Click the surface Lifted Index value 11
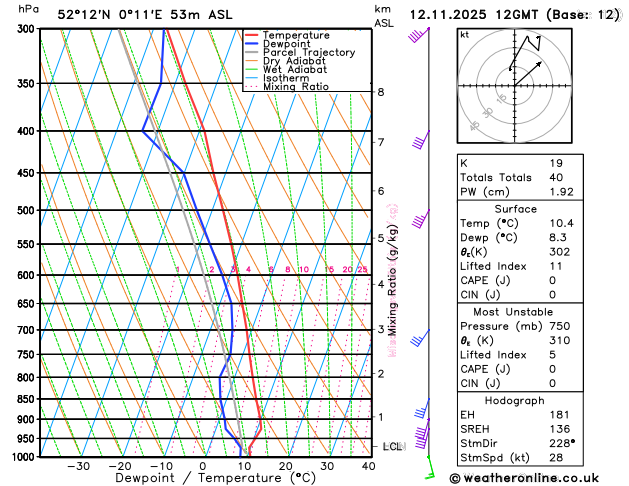This screenshot has height=486, width=629. (556, 266)
